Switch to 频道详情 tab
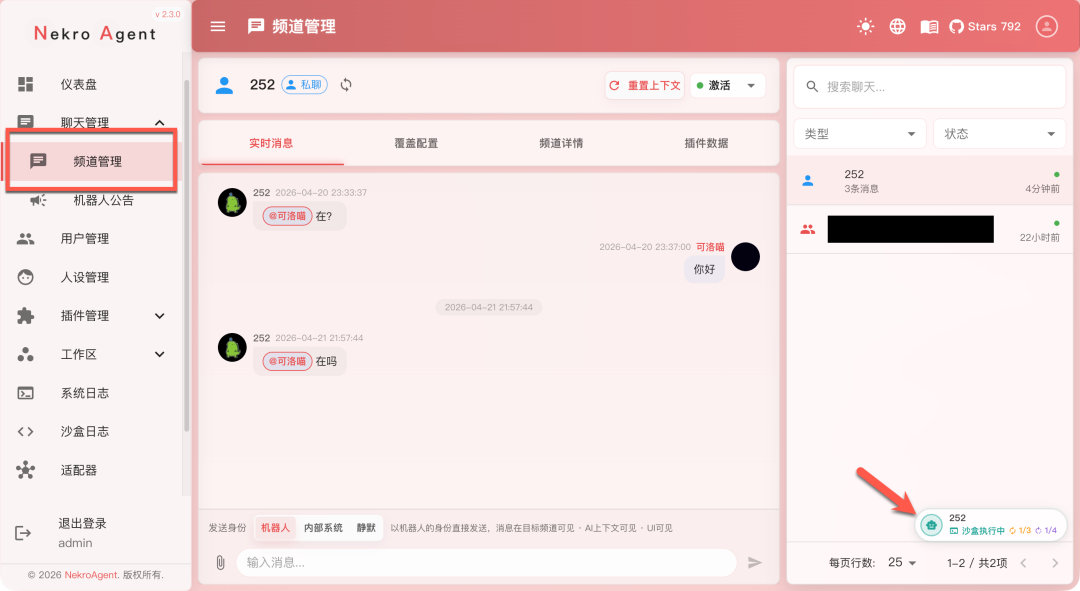 point(561,143)
